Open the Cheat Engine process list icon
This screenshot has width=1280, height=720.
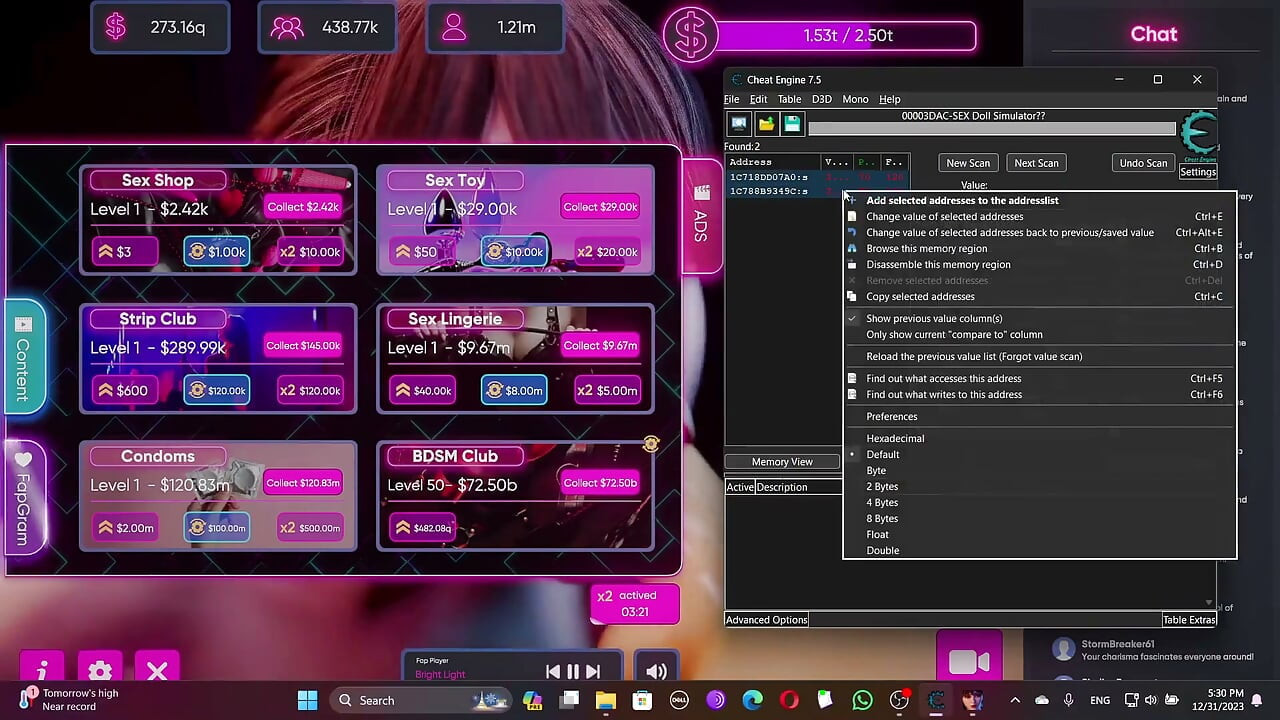[x=739, y=124]
